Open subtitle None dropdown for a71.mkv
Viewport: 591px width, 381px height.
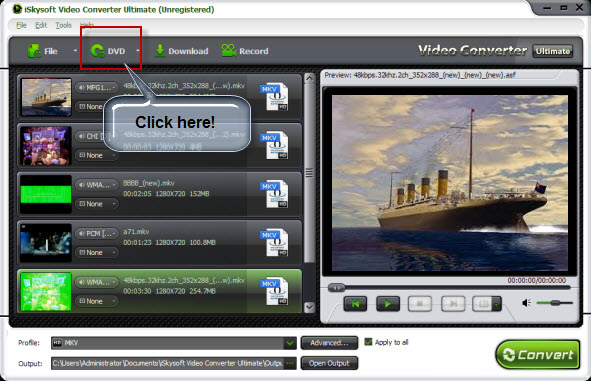(x=97, y=252)
